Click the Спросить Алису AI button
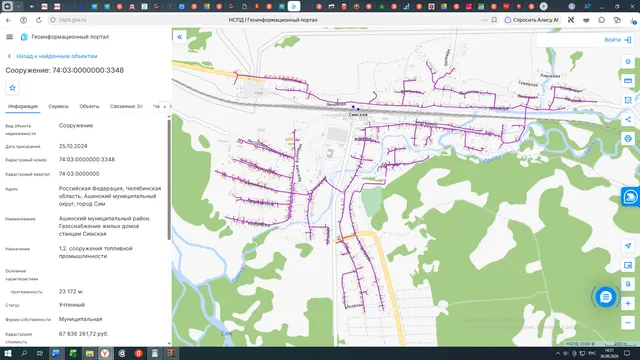The image size is (640, 360). coord(531,20)
